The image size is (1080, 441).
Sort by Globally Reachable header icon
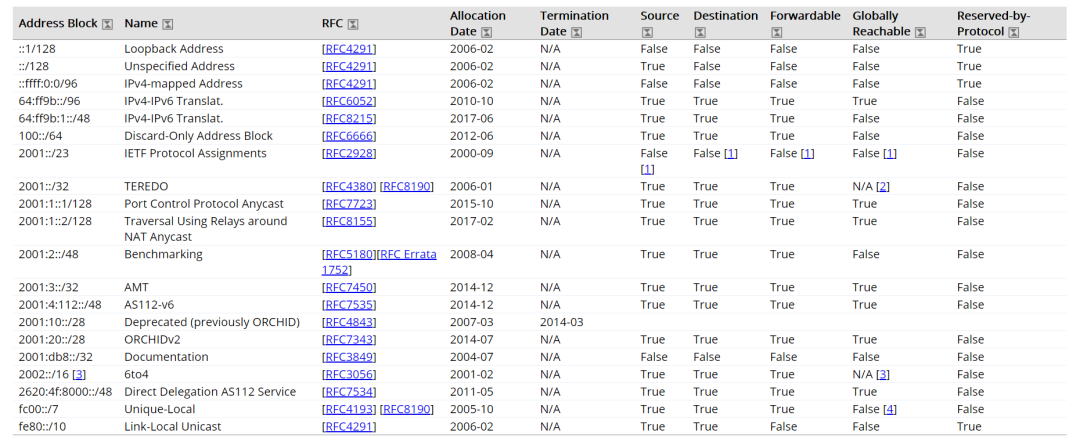(x=920, y=32)
